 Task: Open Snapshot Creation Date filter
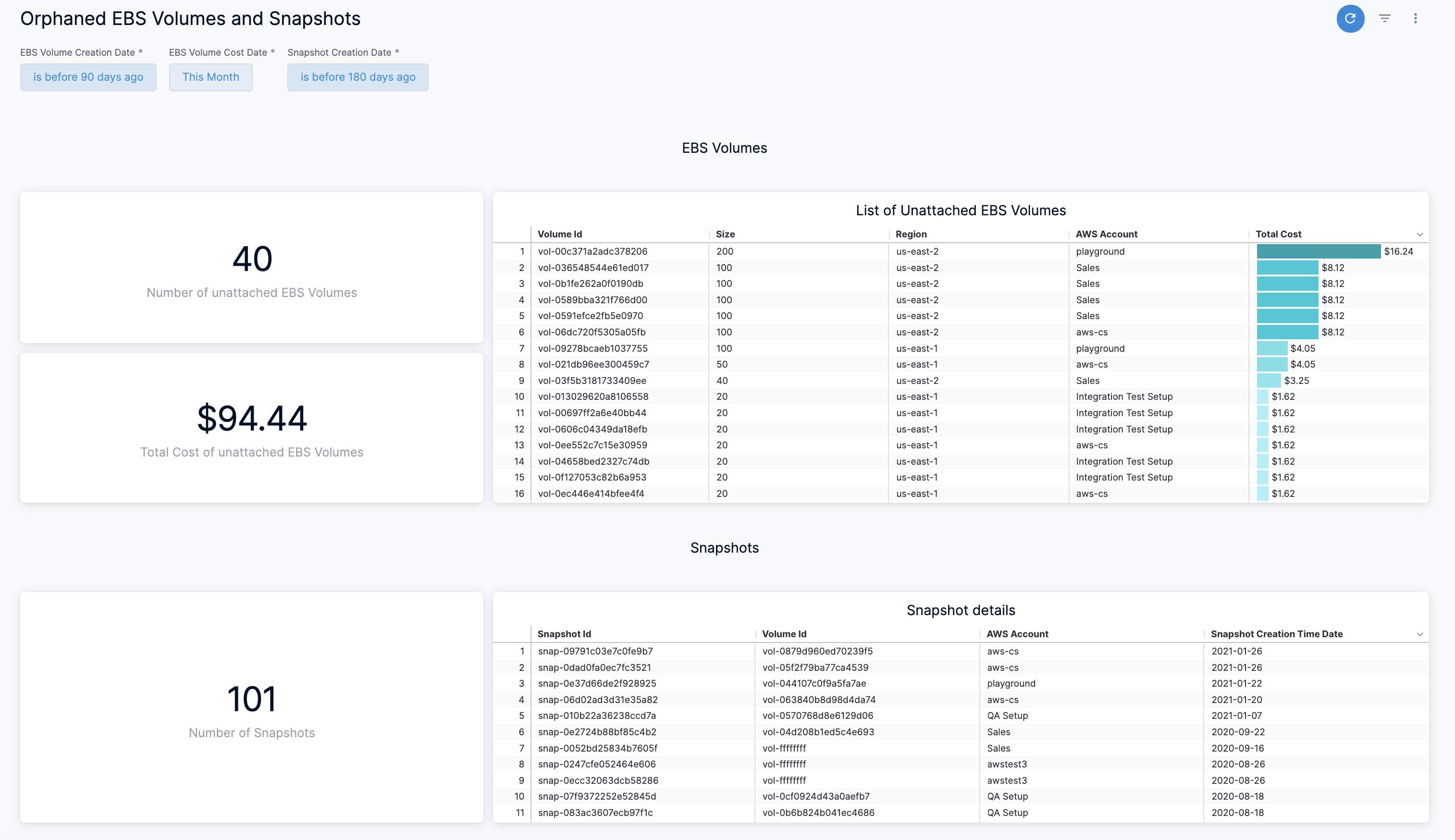click(358, 77)
